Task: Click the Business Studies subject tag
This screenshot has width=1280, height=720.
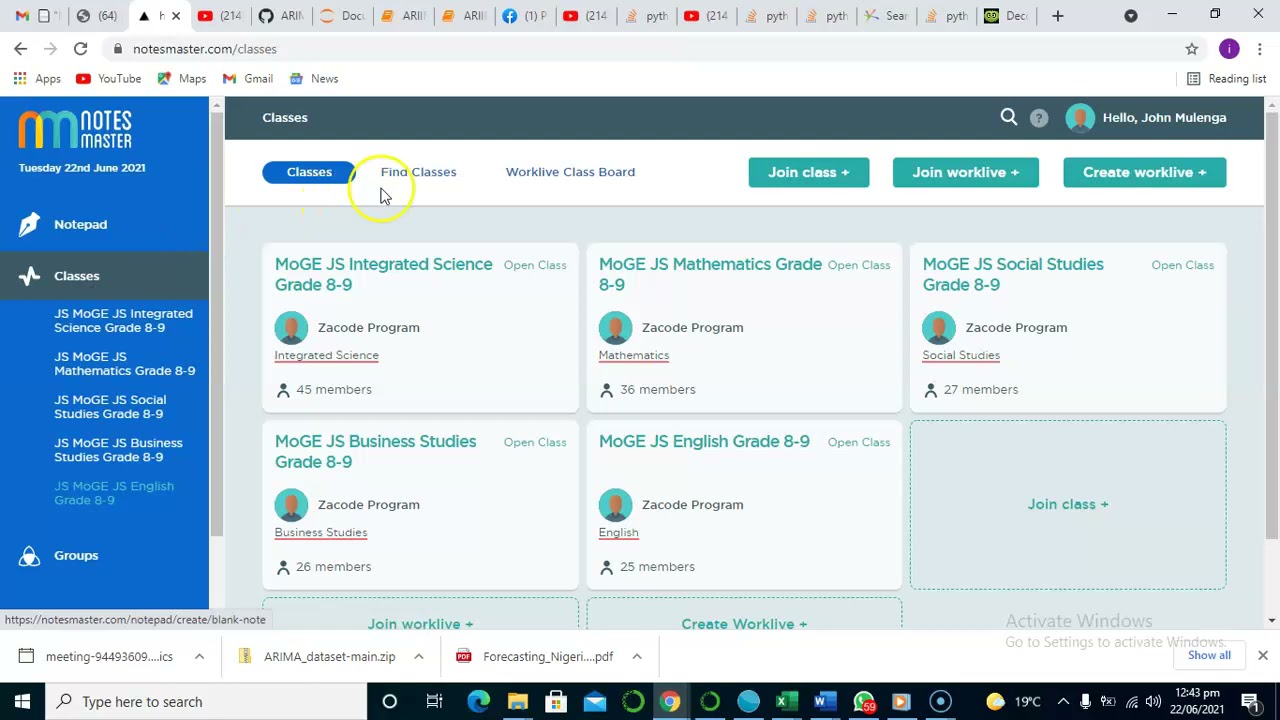Action: 320,532
